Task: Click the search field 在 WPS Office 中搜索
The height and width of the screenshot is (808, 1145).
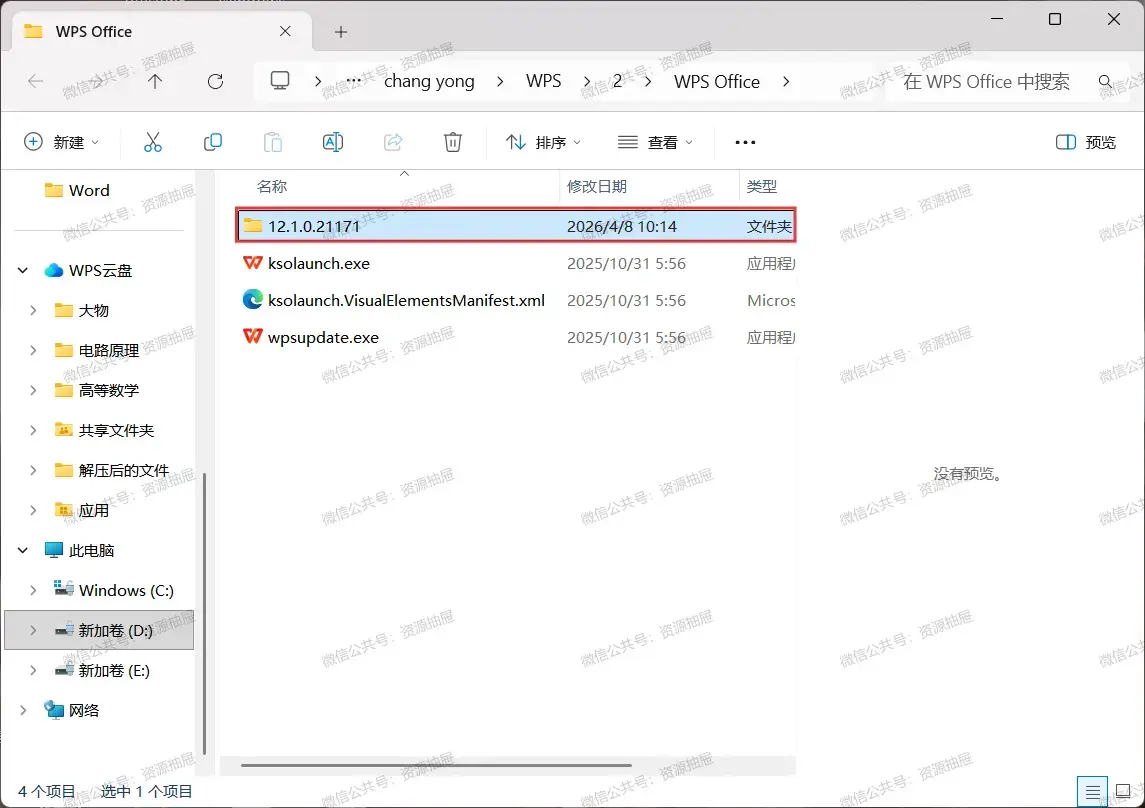Action: tap(987, 81)
